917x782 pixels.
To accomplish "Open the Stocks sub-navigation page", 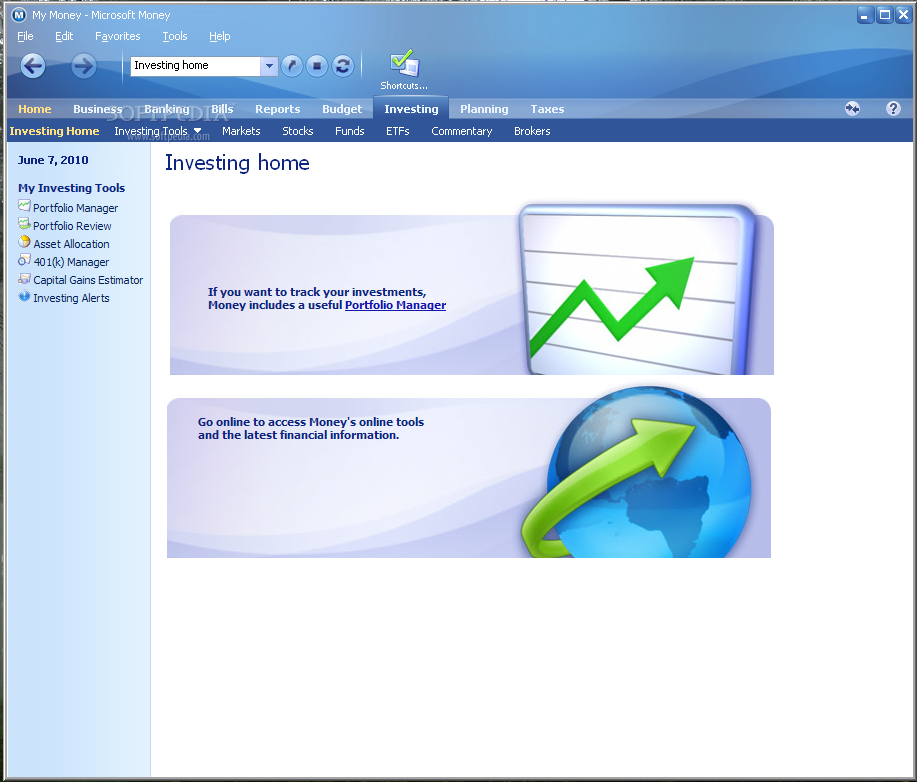I will 298,131.
